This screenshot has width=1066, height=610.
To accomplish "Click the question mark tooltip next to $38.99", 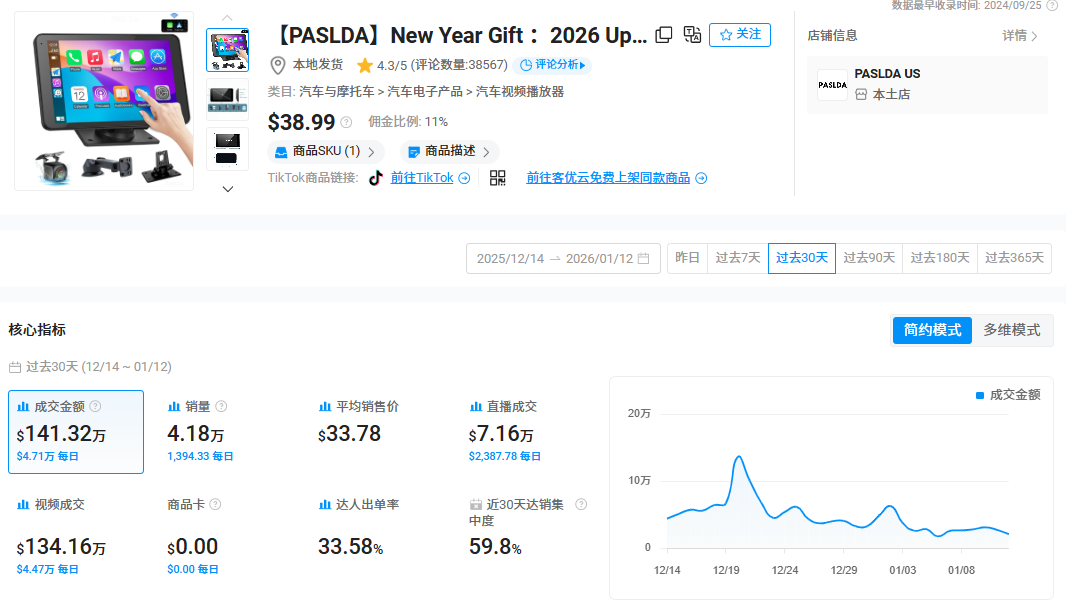I will [345, 123].
